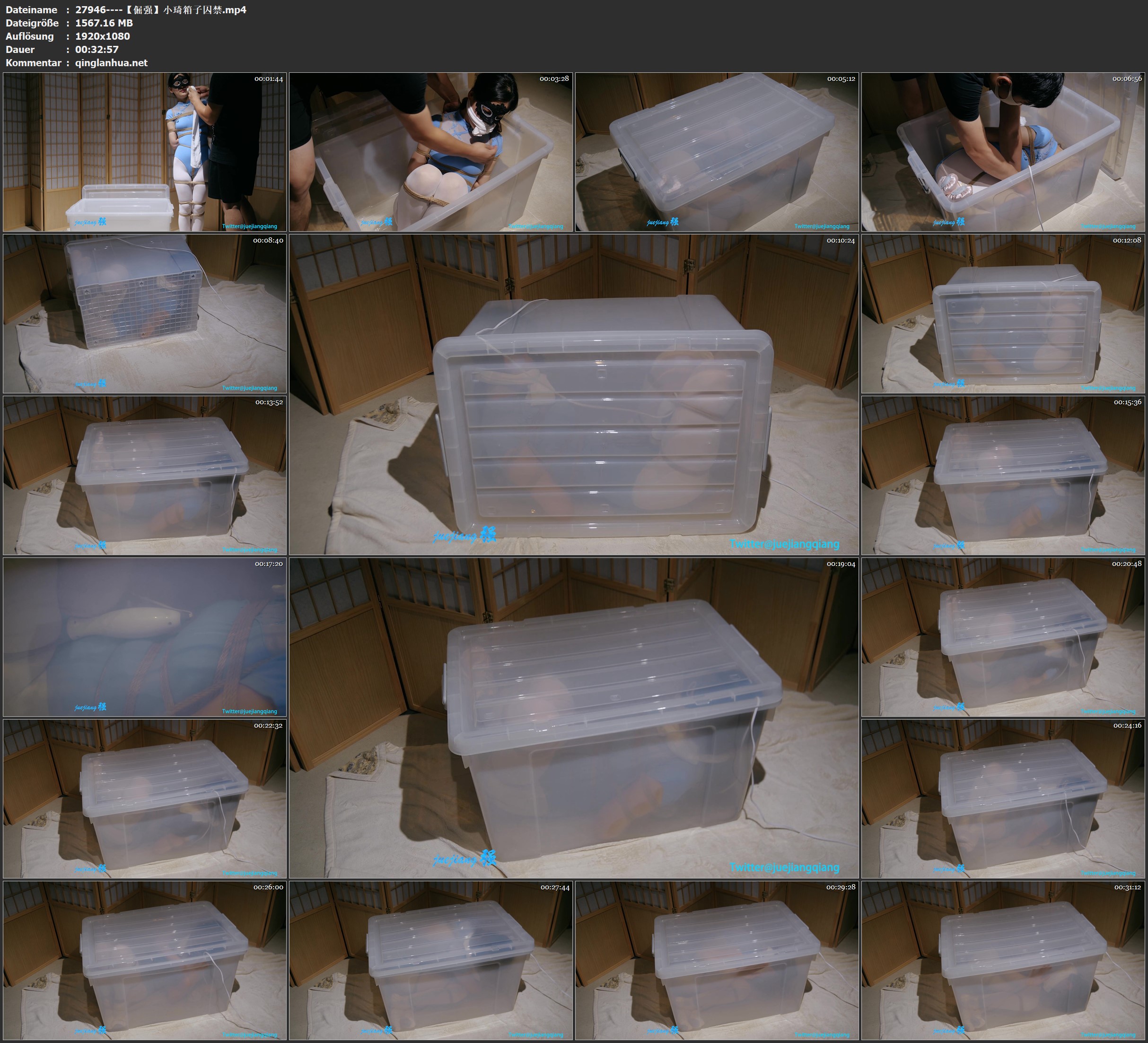Image resolution: width=1148 pixels, height=1043 pixels.
Task: Open the large 00:10:24 frame
Action: tap(573, 394)
